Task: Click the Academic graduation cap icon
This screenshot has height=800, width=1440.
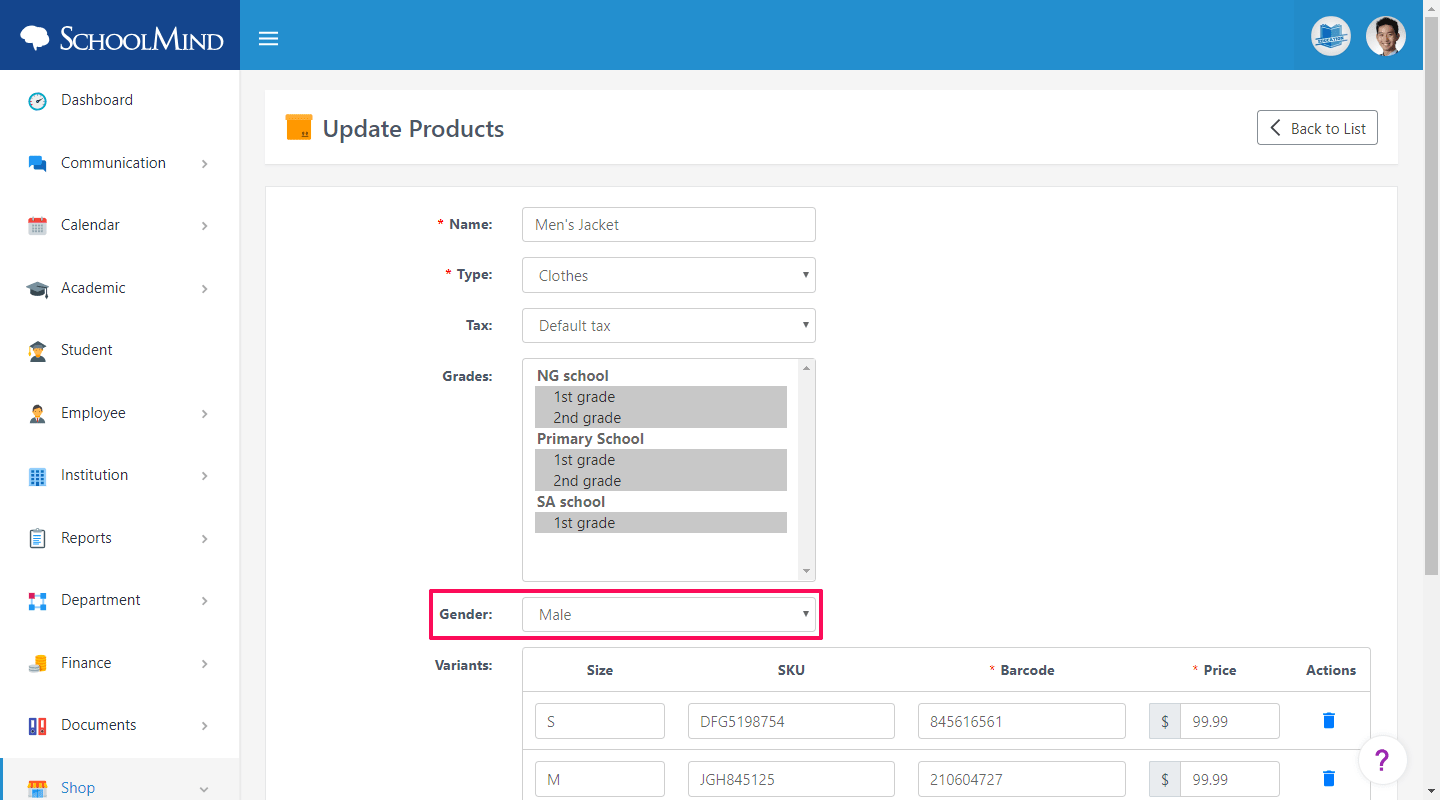Action: (37, 289)
